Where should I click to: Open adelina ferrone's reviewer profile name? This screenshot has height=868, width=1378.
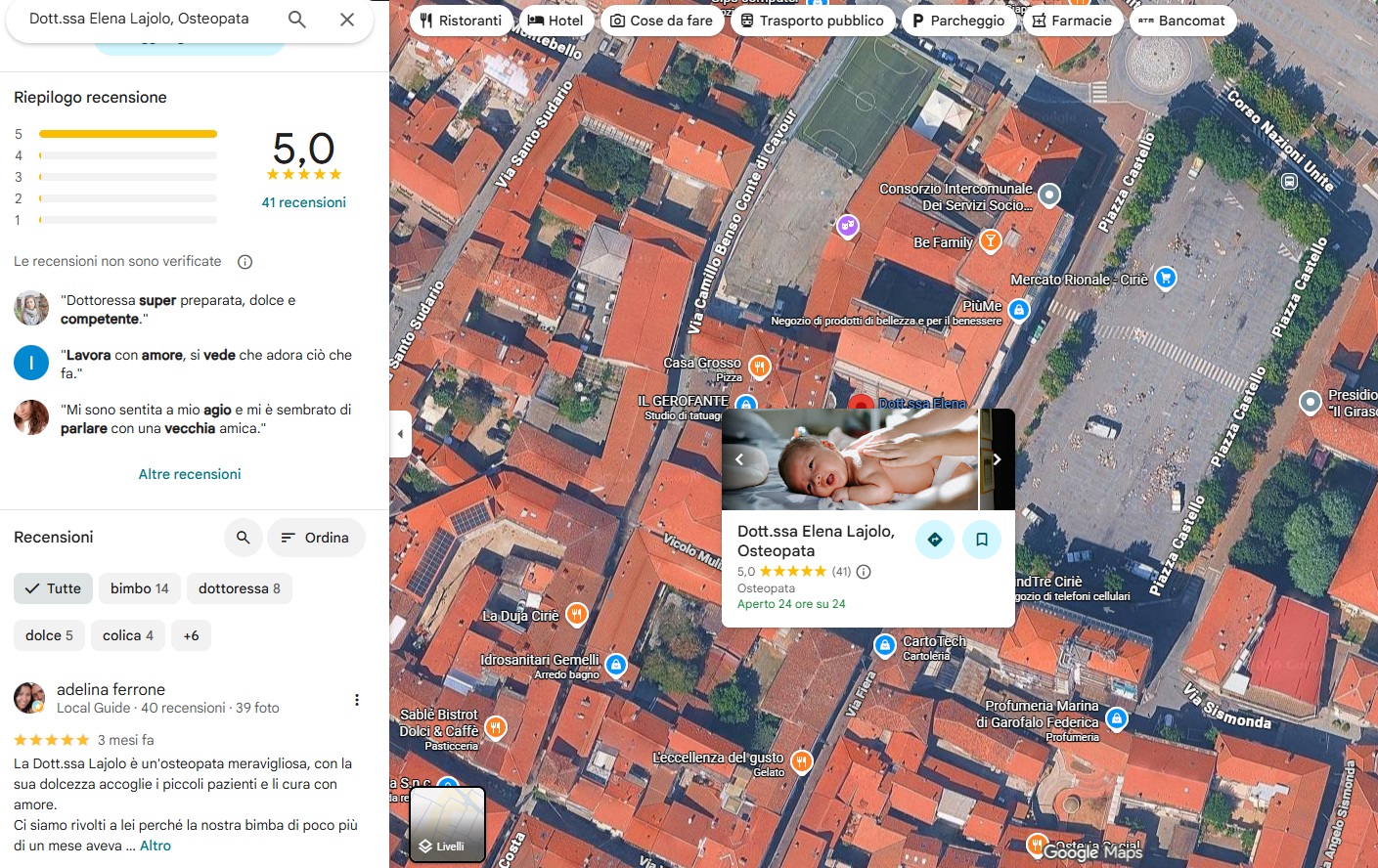tap(111, 689)
